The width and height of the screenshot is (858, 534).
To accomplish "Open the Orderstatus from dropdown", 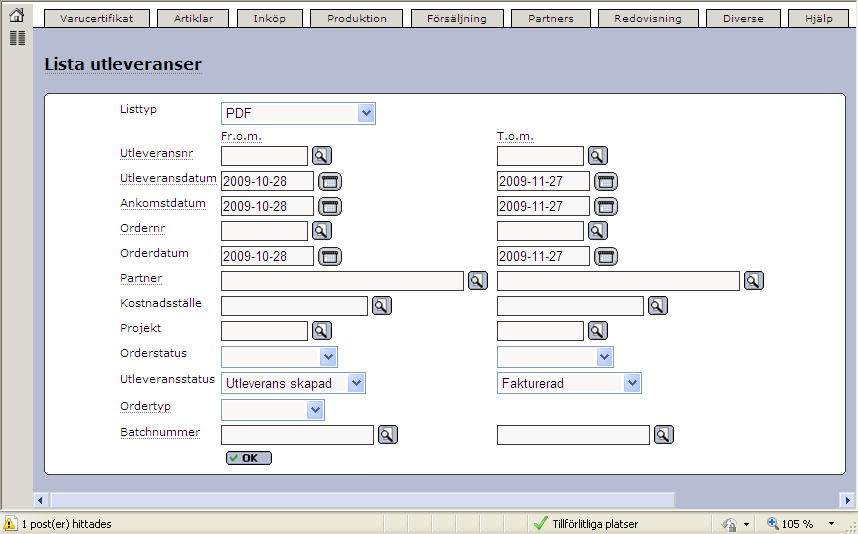I will coord(279,357).
